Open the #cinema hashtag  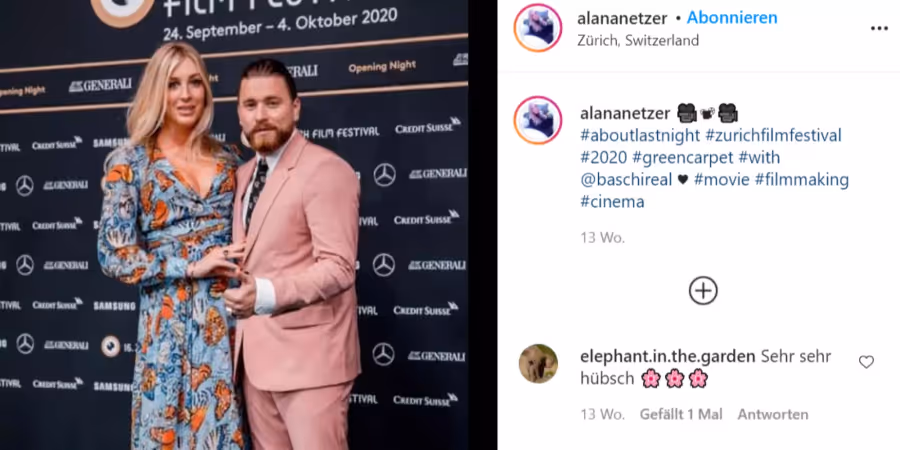coord(612,202)
